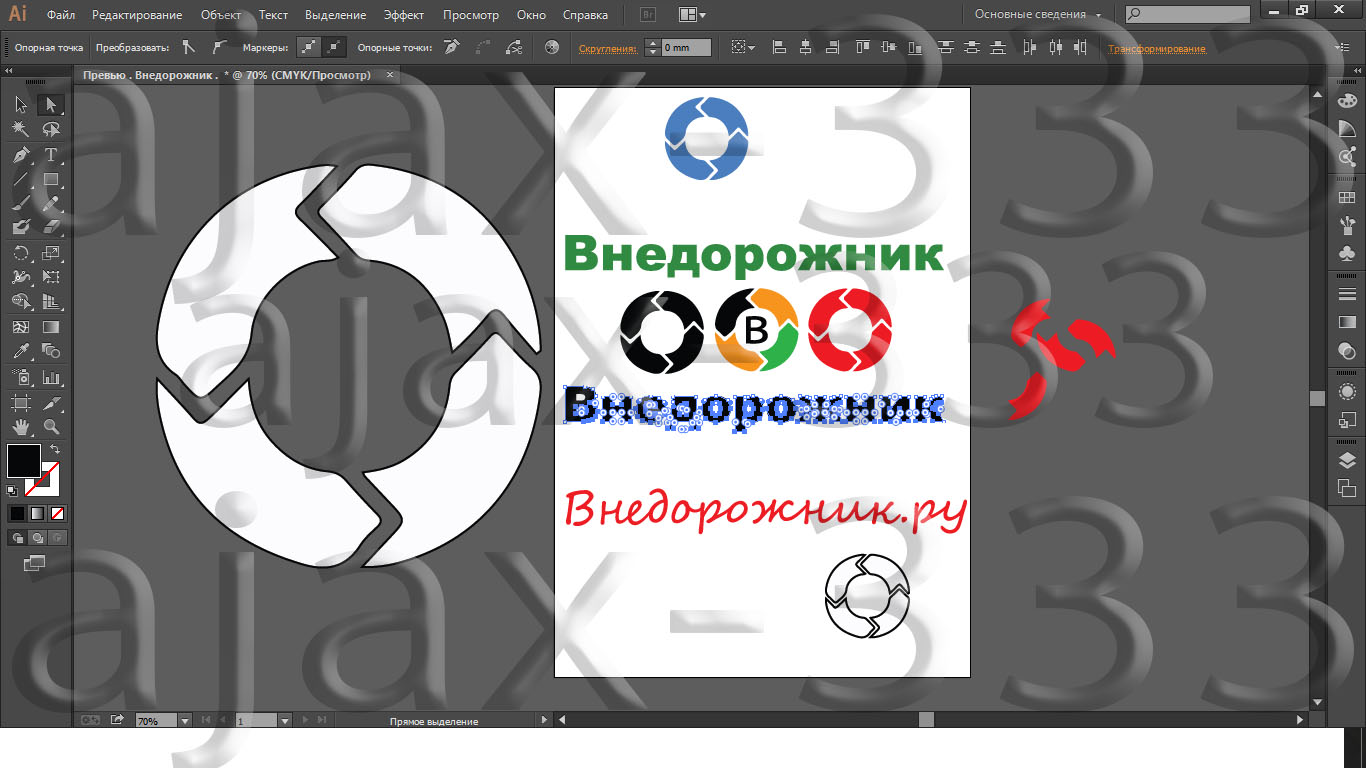1366x768 pixels.
Task: Click the horizontal scrollbar thumb
Action: (x=926, y=720)
